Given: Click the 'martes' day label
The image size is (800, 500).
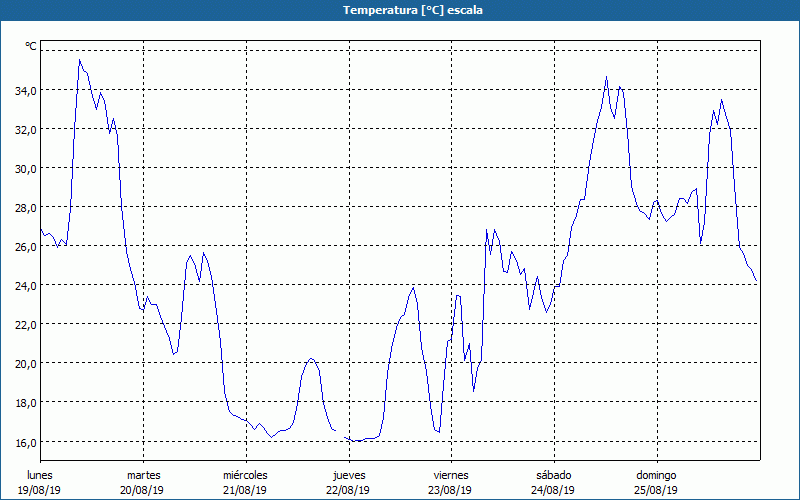Looking at the screenshot, I should [x=144, y=475].
